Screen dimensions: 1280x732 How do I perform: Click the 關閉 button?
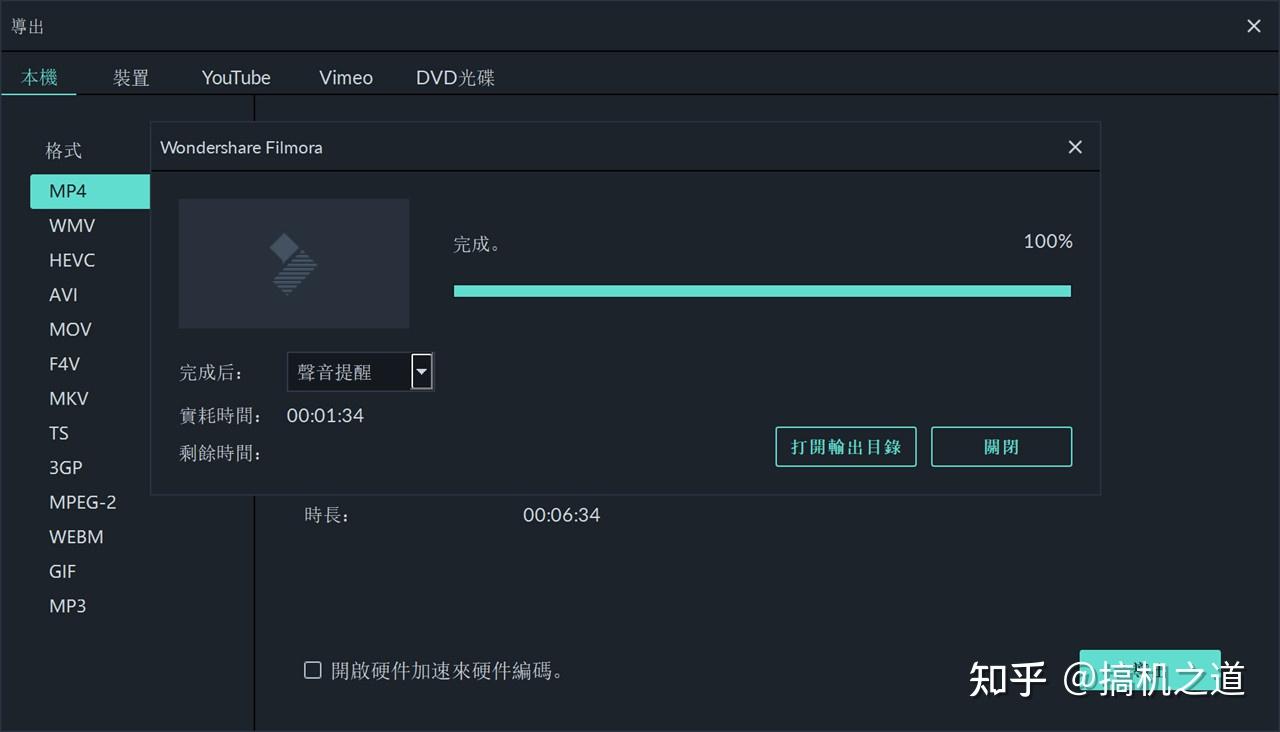pyautogui.click(x=1001, y=447)
